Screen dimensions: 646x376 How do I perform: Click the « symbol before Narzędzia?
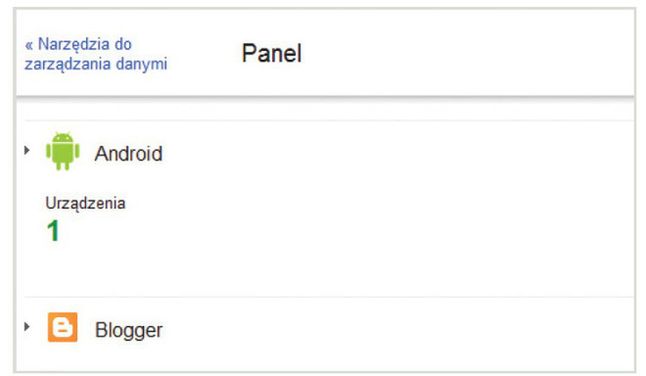tap(29, 44)
